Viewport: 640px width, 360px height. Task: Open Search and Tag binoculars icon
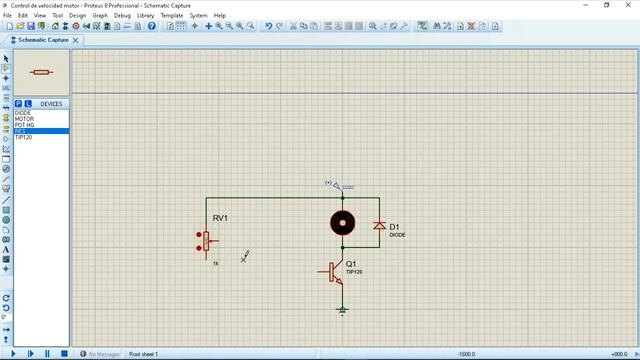coord(437,26)
